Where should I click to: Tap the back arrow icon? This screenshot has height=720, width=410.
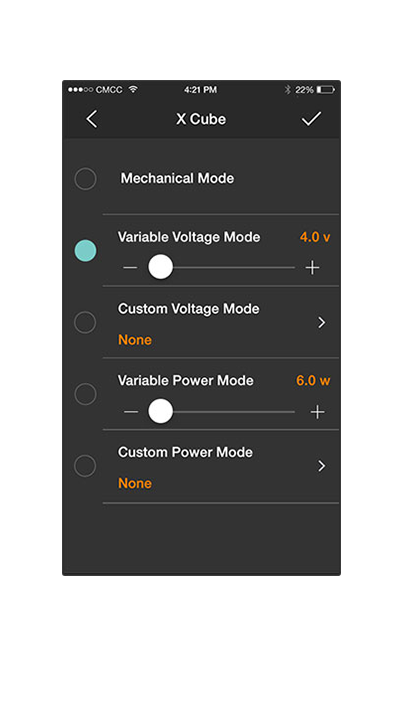(x=92, y=119)
